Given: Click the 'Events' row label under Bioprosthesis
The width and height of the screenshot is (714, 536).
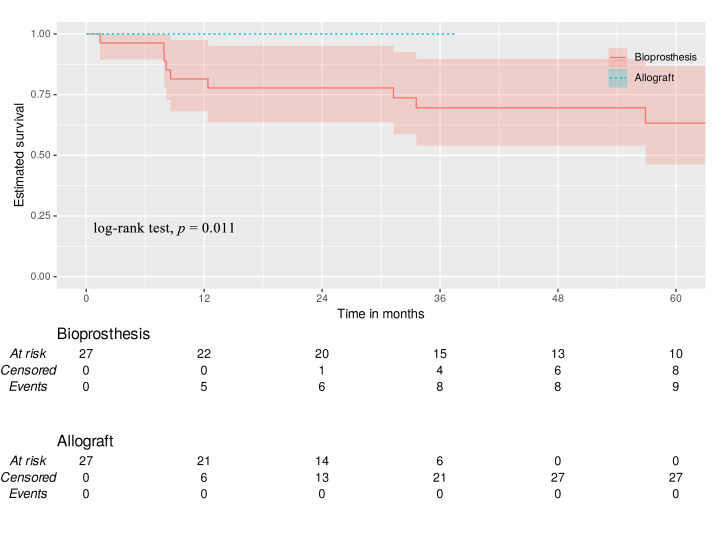Looking at the screenshot, I should pyautogui.click(x=28, y=386).
